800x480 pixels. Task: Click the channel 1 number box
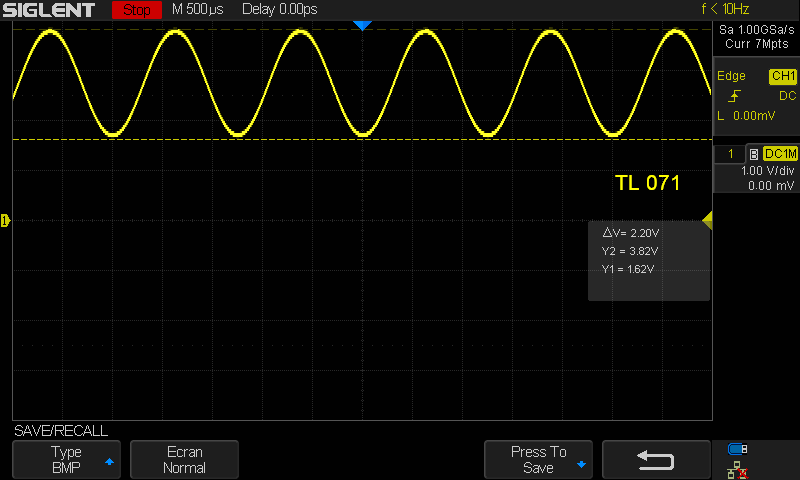[x=730, y=154]
